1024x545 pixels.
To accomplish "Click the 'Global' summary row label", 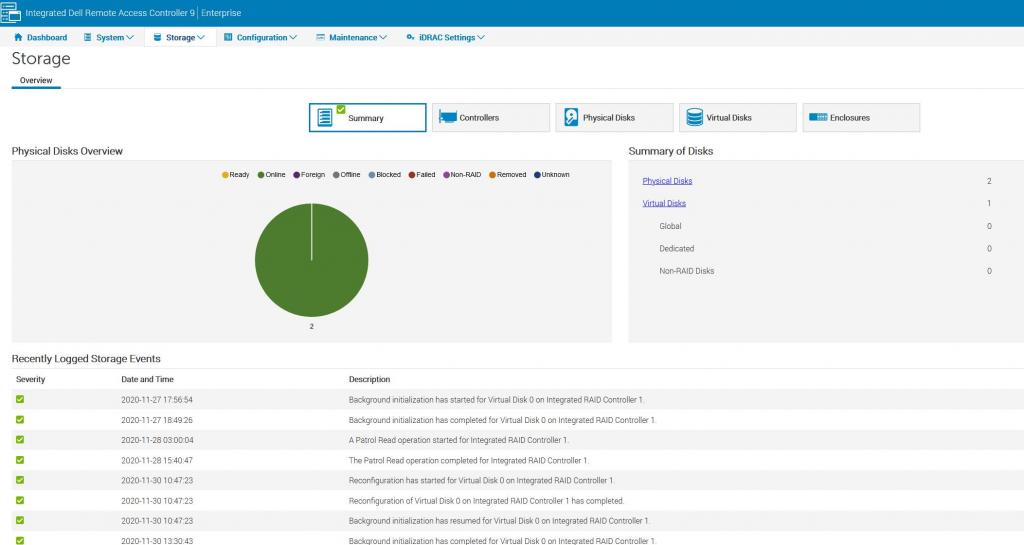I will [670, 226].
